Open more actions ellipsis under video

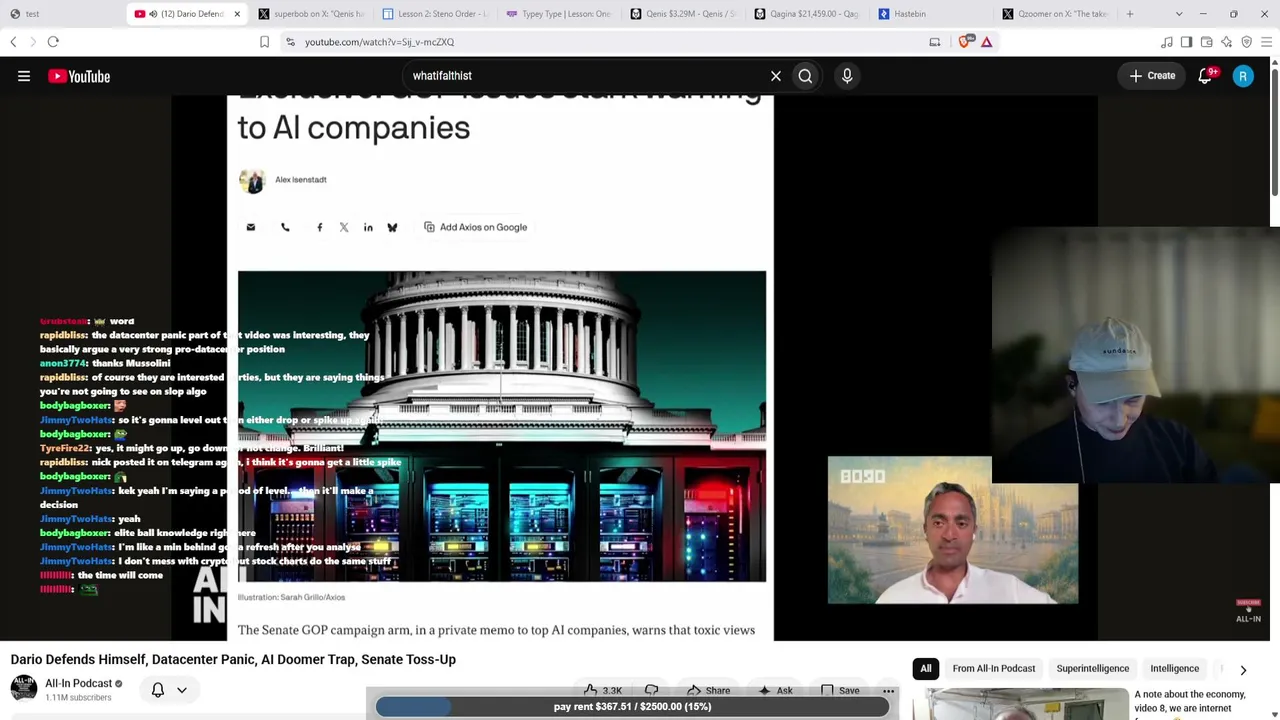point(888,691)
